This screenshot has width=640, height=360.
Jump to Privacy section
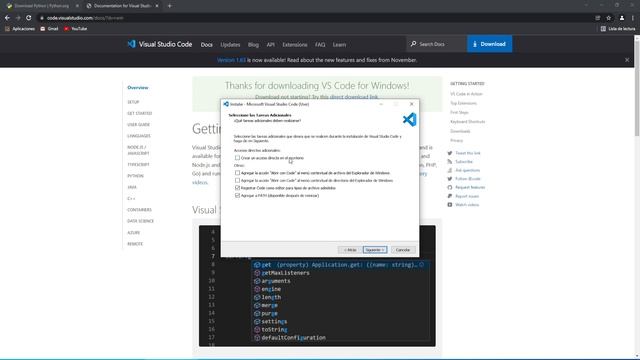point(456,140)
